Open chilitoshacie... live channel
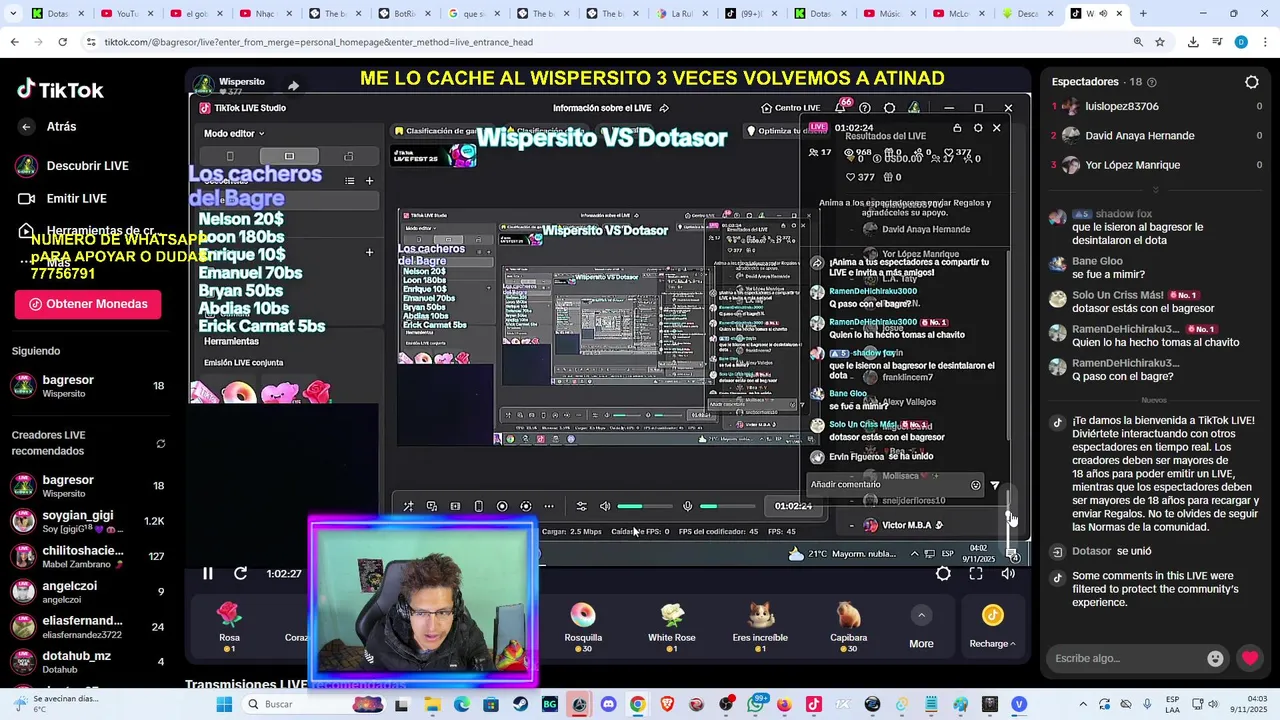 click(88, 556)
